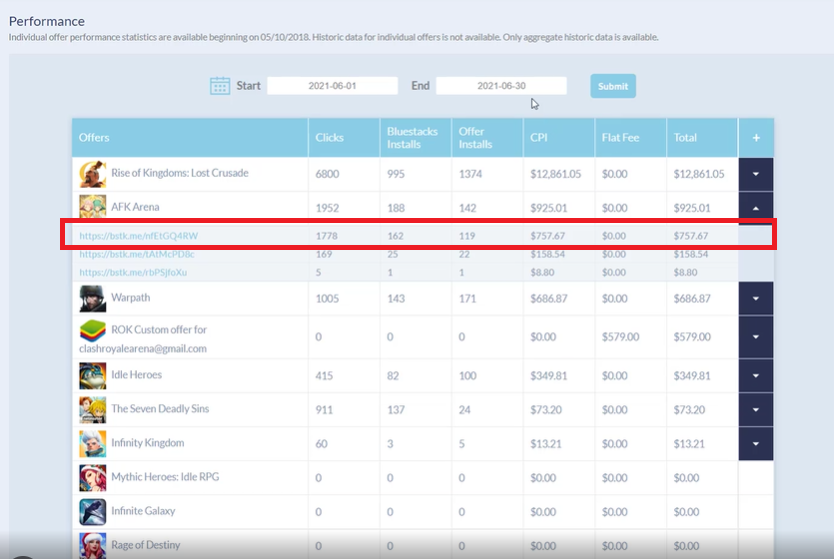Click BlueStacks icon for ROK Custom offer
The height and width of the screenshot is (559, 834).
point(93,330)
